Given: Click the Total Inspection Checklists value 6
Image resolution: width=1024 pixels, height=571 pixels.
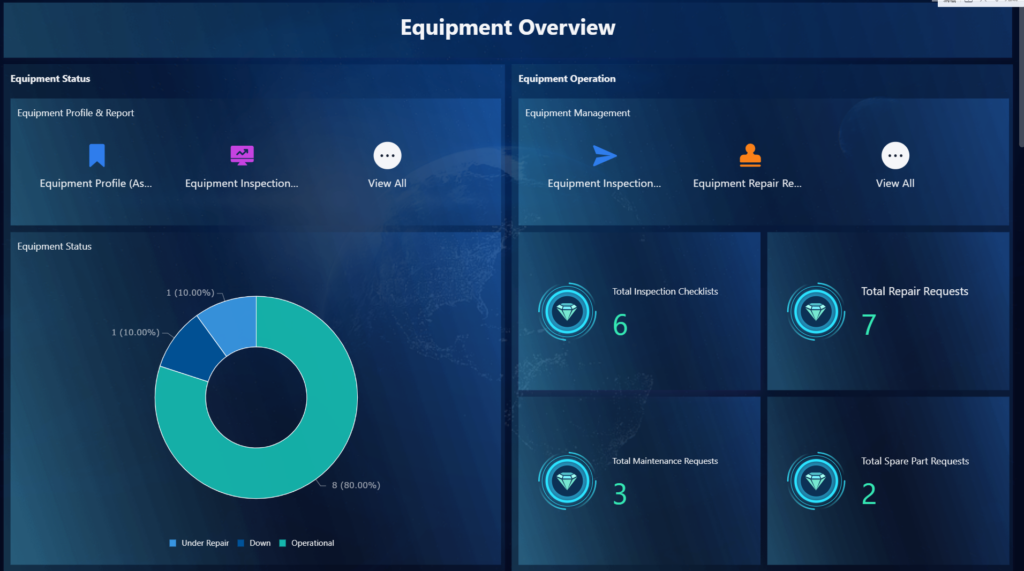Looking at the screenshot, I should tap(620, 325).
